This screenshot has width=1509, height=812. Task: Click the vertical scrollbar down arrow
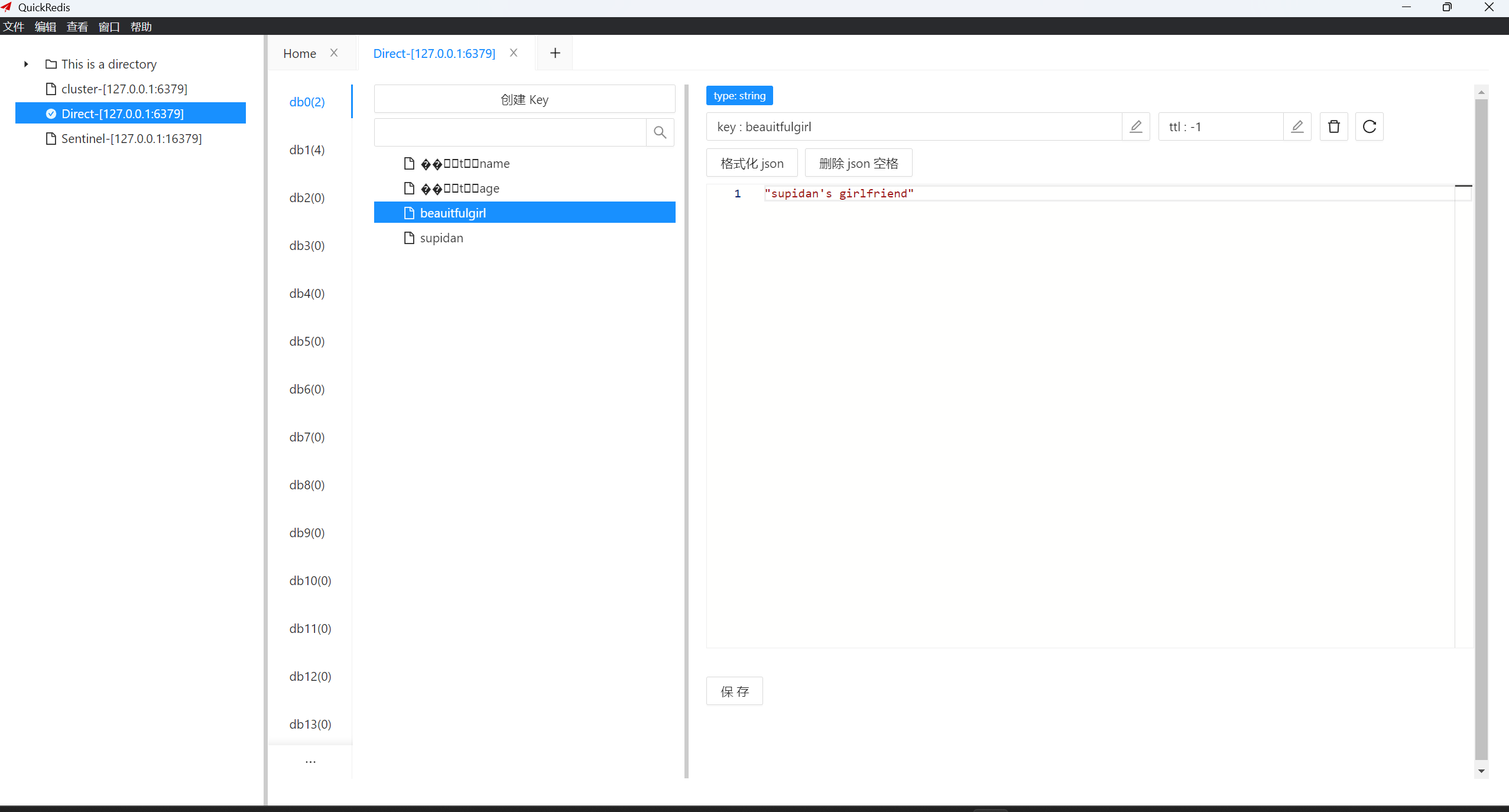pyautogui.click(x=1481, y=771)
